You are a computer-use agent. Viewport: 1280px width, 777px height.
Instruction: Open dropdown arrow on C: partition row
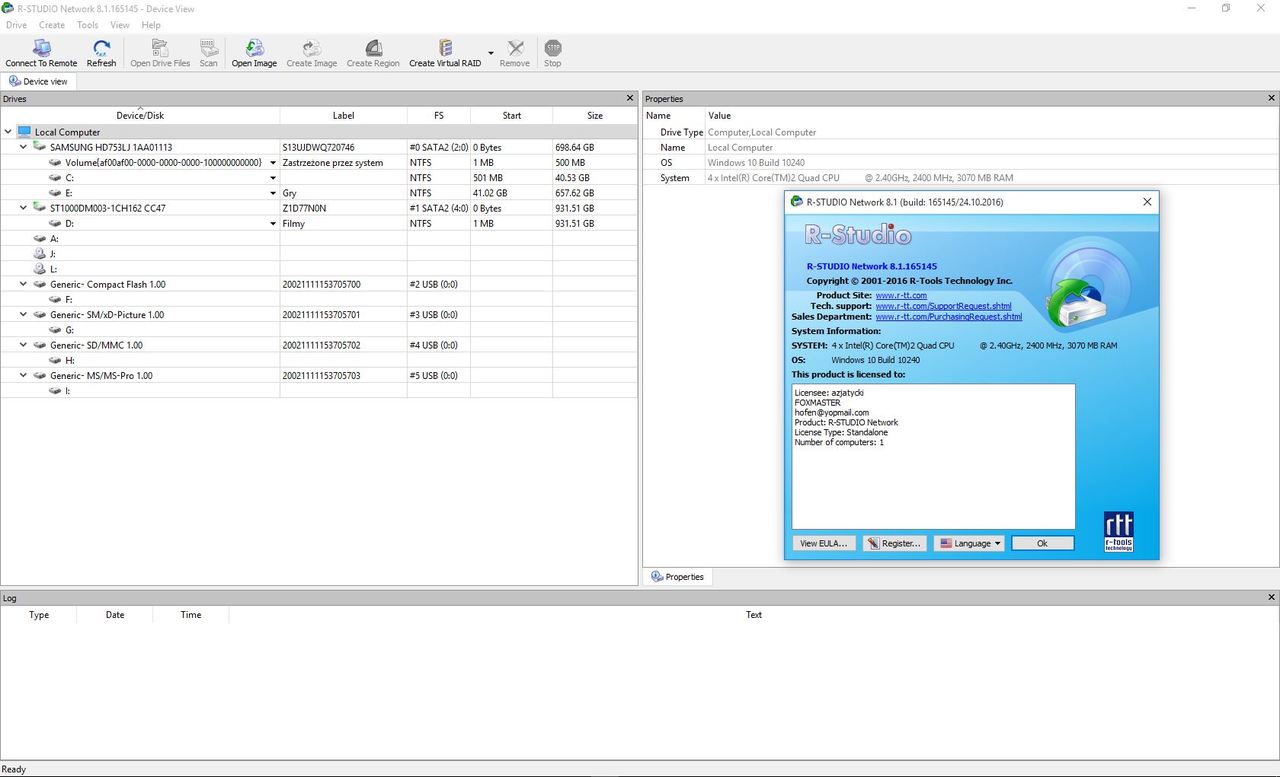(273, 178)
